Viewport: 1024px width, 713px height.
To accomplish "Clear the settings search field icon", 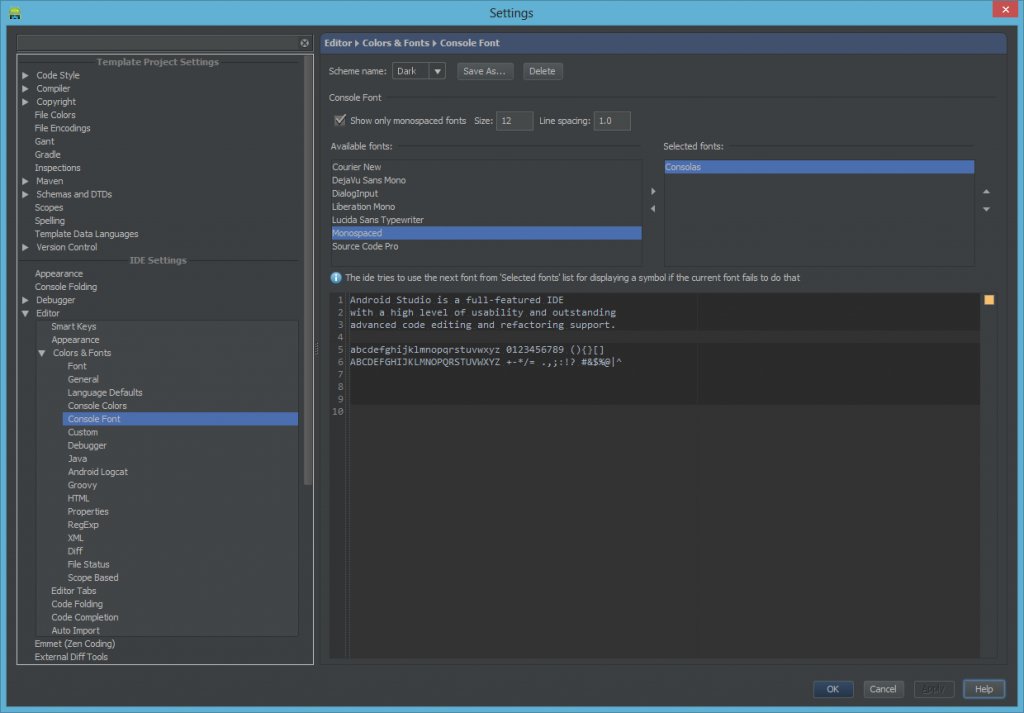I will [304, 43].
